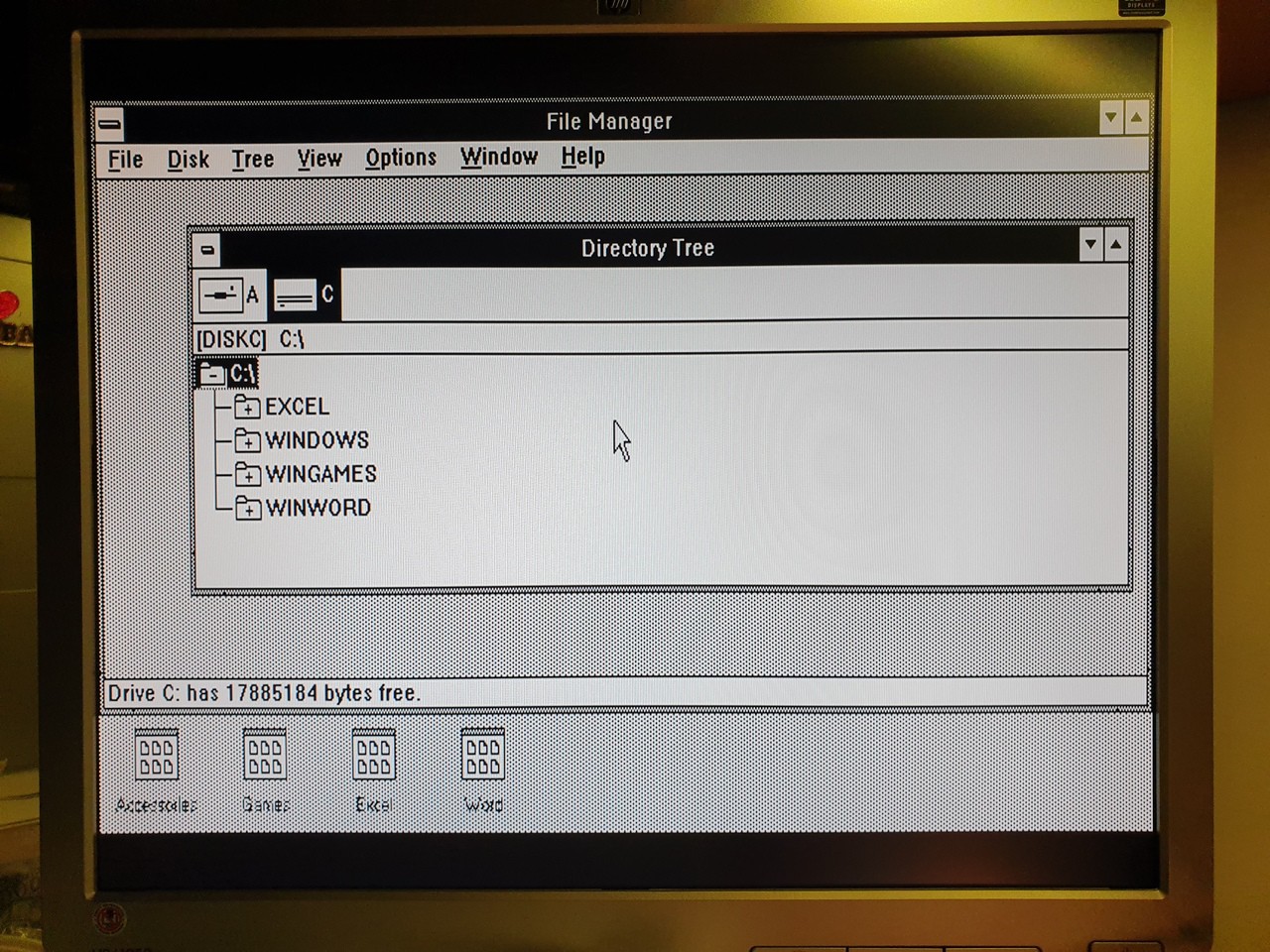Open Directory Tree control menu box

(x=207, y=249)
